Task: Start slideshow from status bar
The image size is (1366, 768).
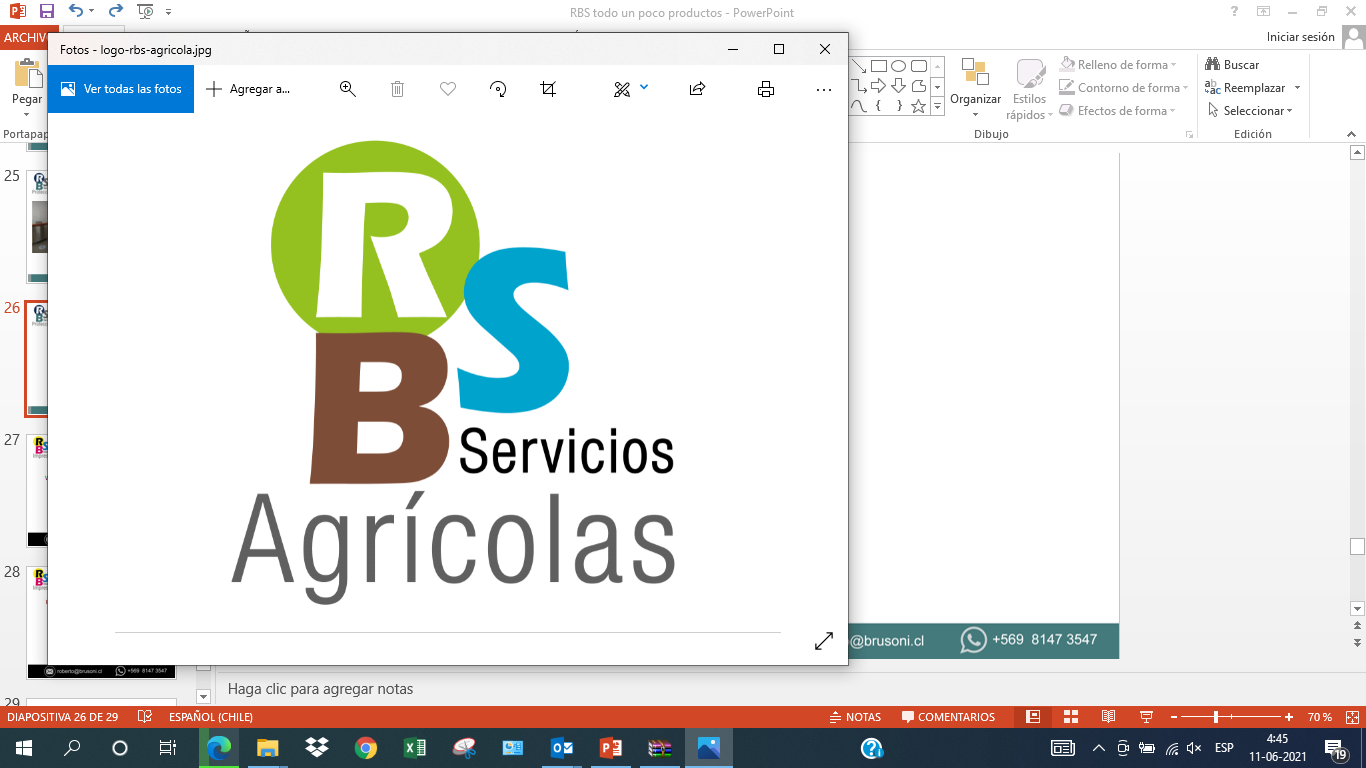Action: pos(1146,717)
